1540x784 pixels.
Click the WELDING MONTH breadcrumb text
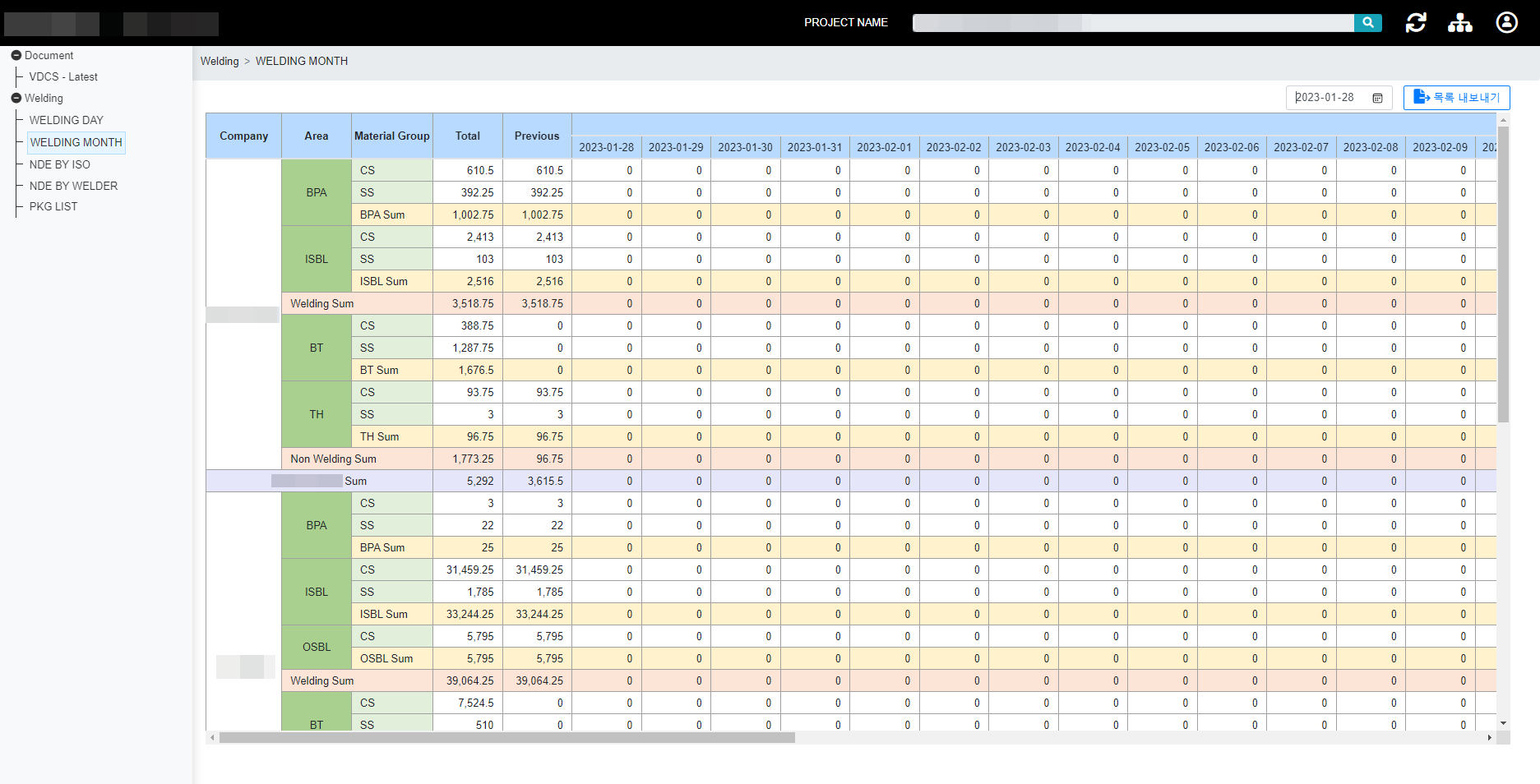pyautogui.click(x=302, y=61)
